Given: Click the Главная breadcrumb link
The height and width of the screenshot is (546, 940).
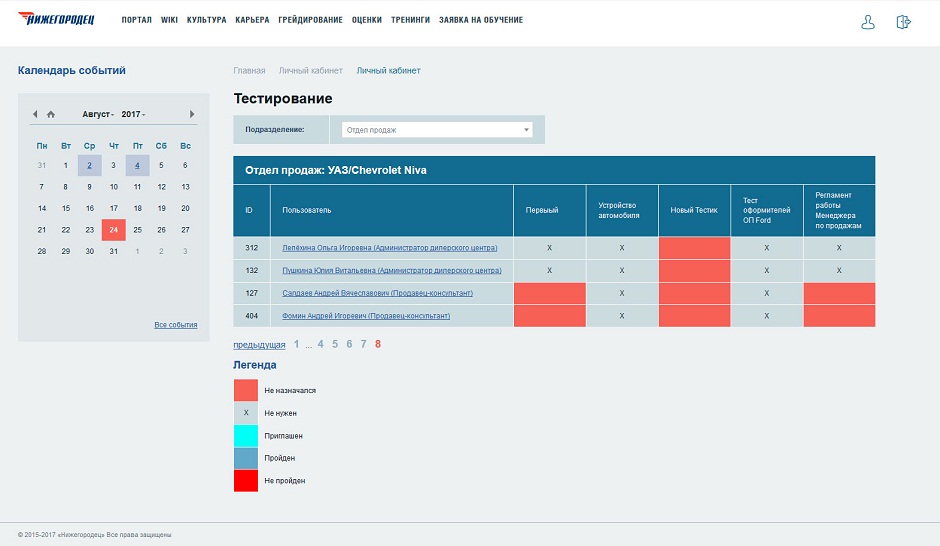Looking at the screenshot, I should click(249, 71).
